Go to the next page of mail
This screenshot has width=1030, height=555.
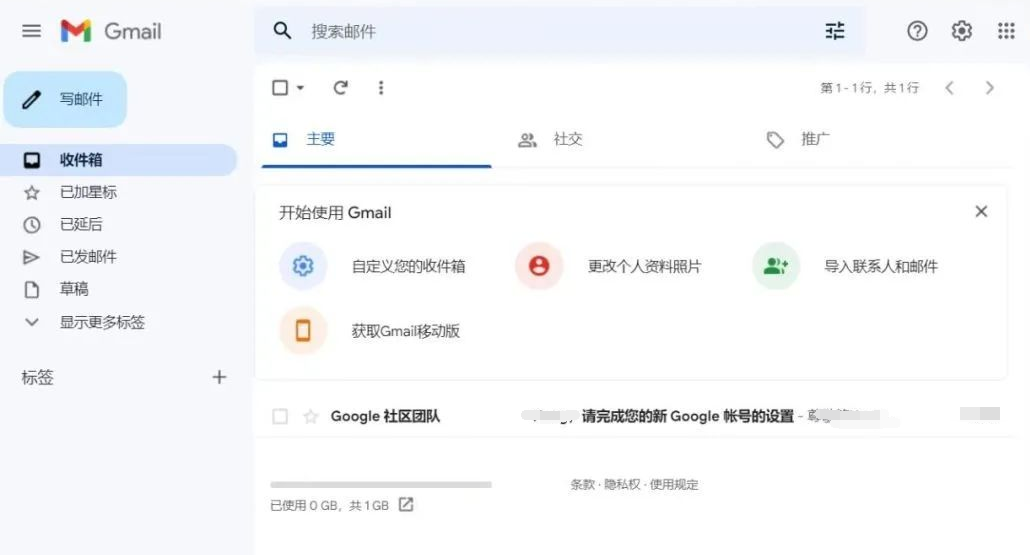tap(989, 87)
